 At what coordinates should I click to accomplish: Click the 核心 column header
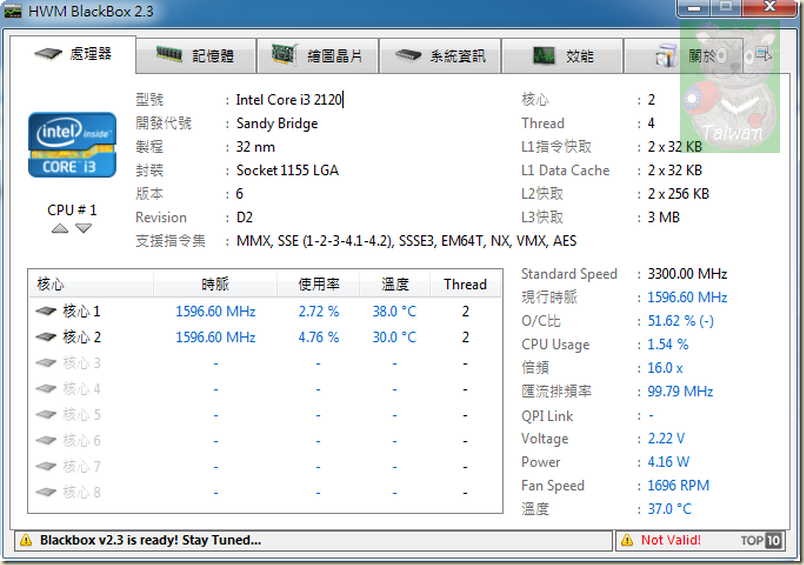[x=91, y=284]
